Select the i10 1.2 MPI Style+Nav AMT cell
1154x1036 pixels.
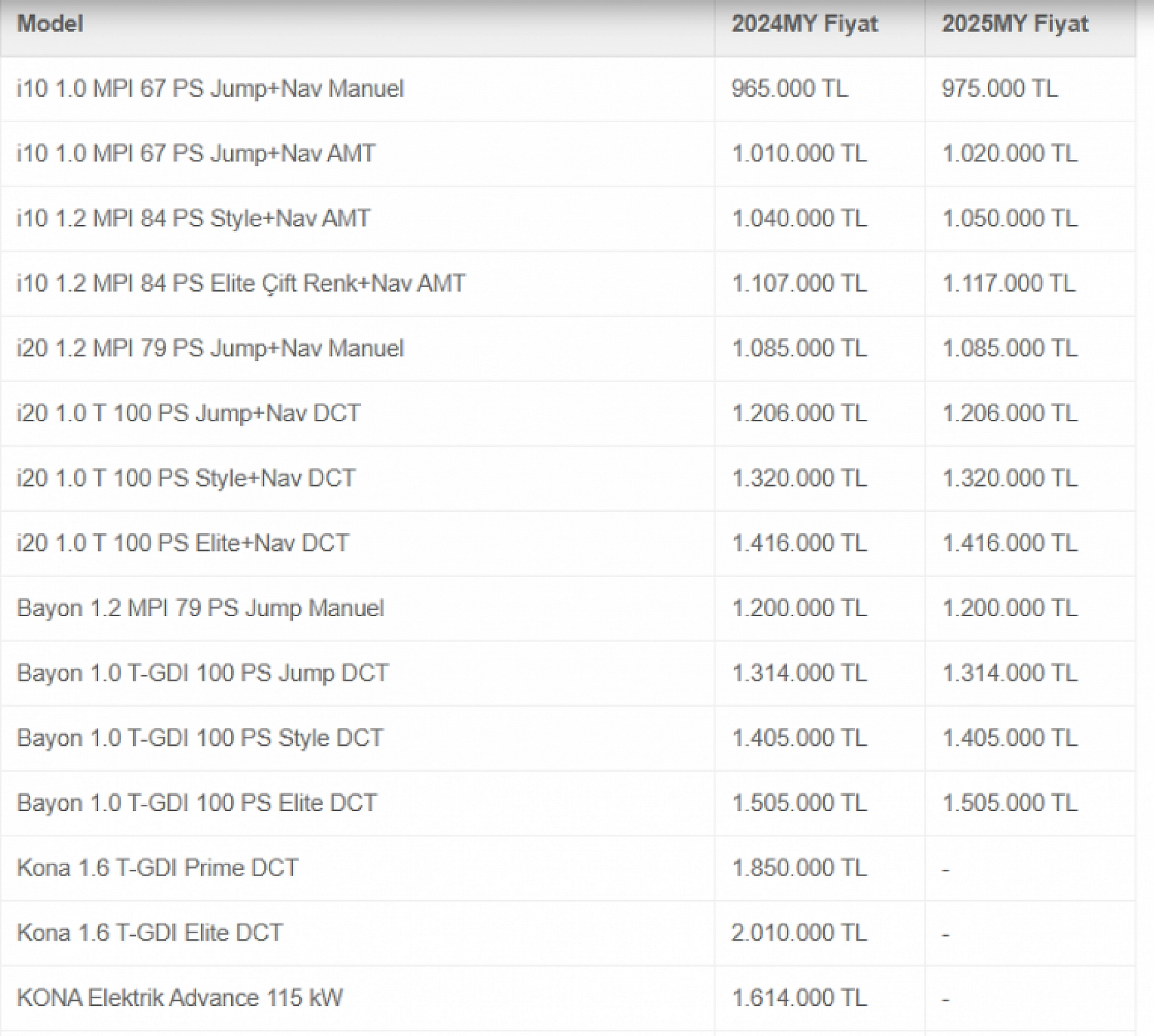click(193, 218)
